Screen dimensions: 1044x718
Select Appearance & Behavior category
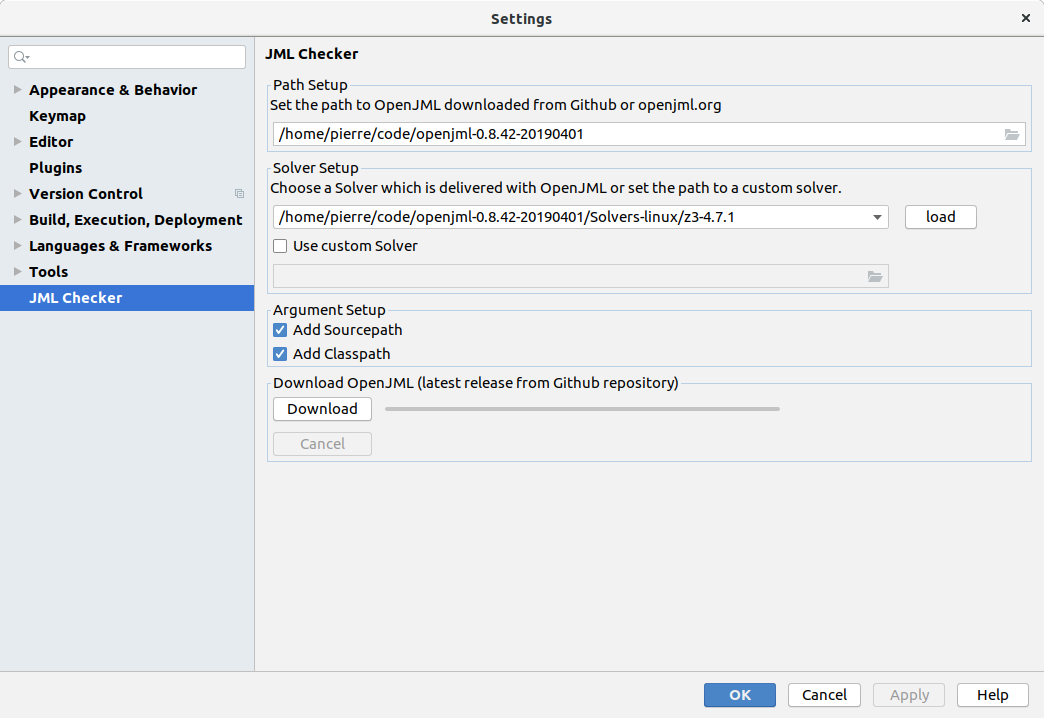tap(113, 90)
